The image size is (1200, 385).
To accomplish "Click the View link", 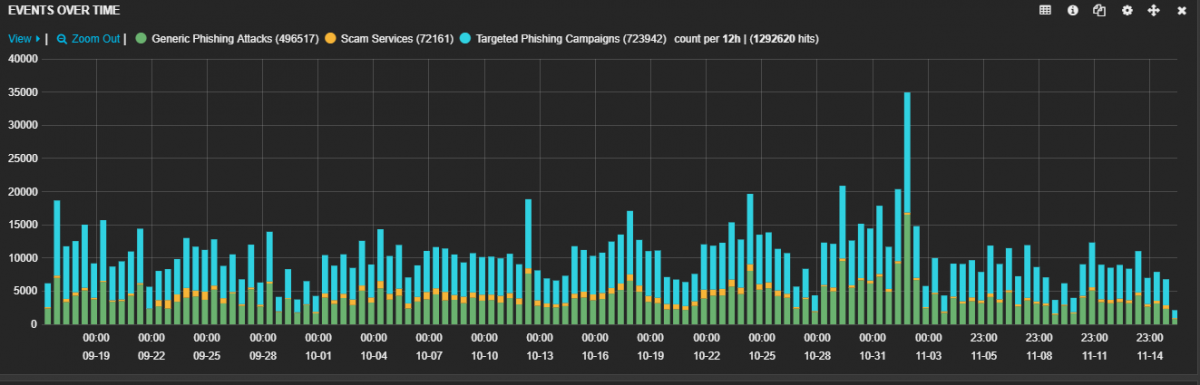I will (19, 39).
